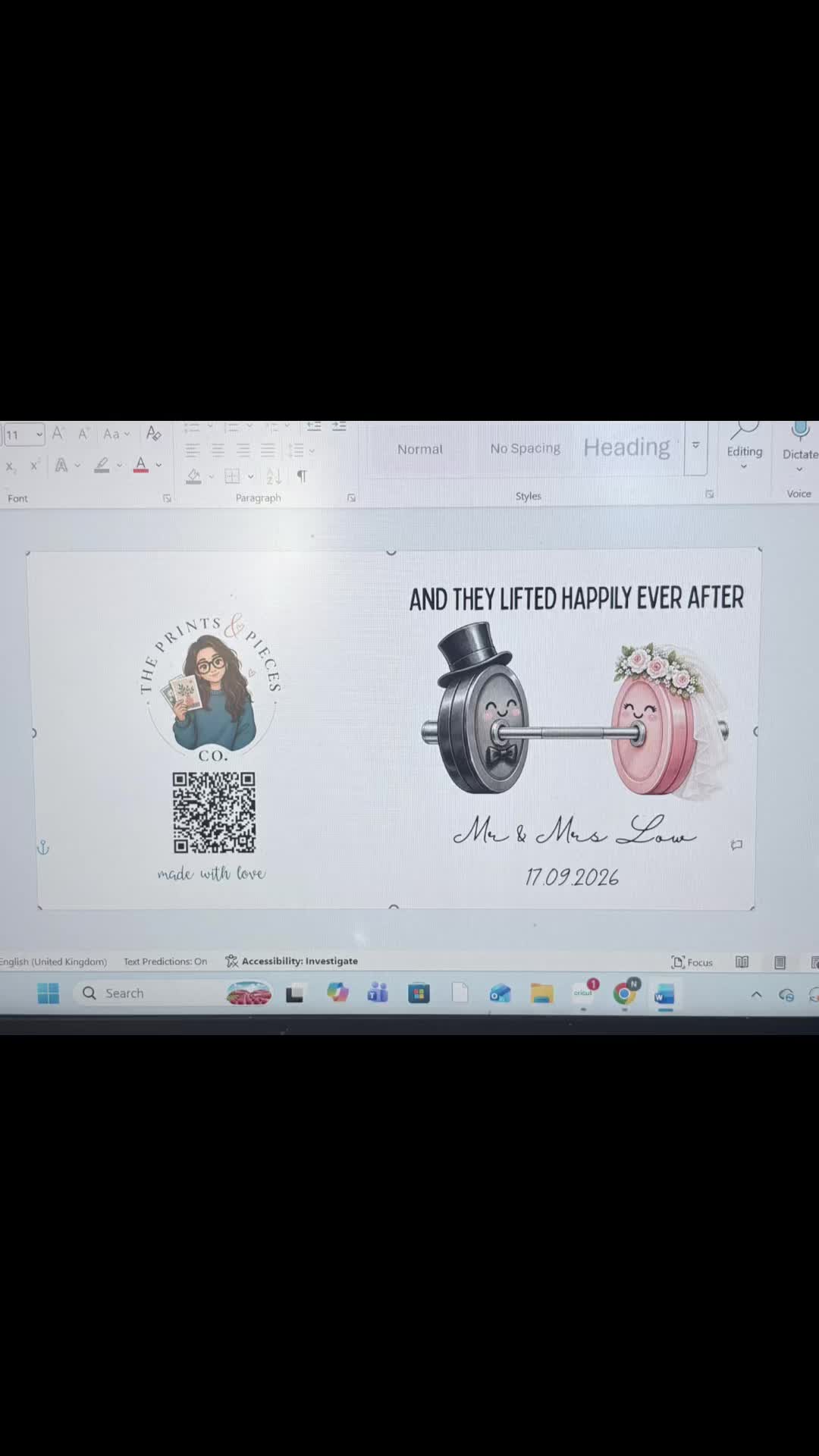819x1456 pixels.
Task: Open the Font dialog launcher
Action: pos(167,498)
